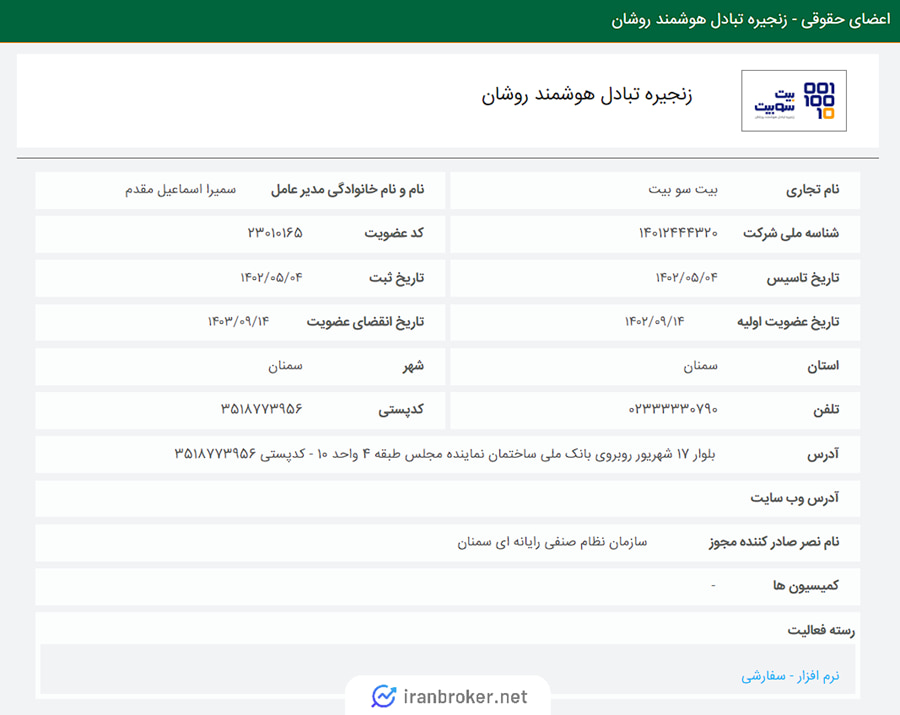Screen dimensions: 900x715
Task: Click the تاریخ تاسیس label
Action: 802,278
